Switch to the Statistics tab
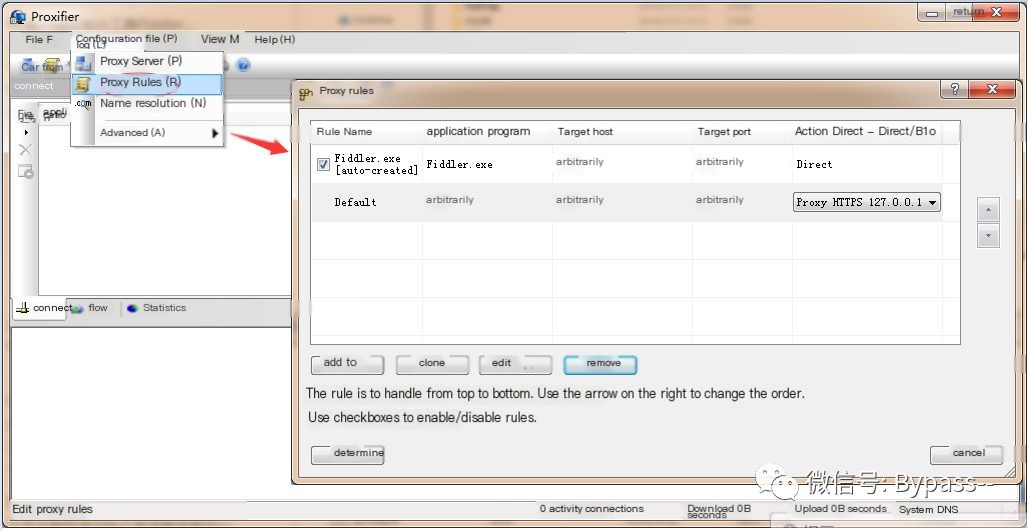 (157, 308)
